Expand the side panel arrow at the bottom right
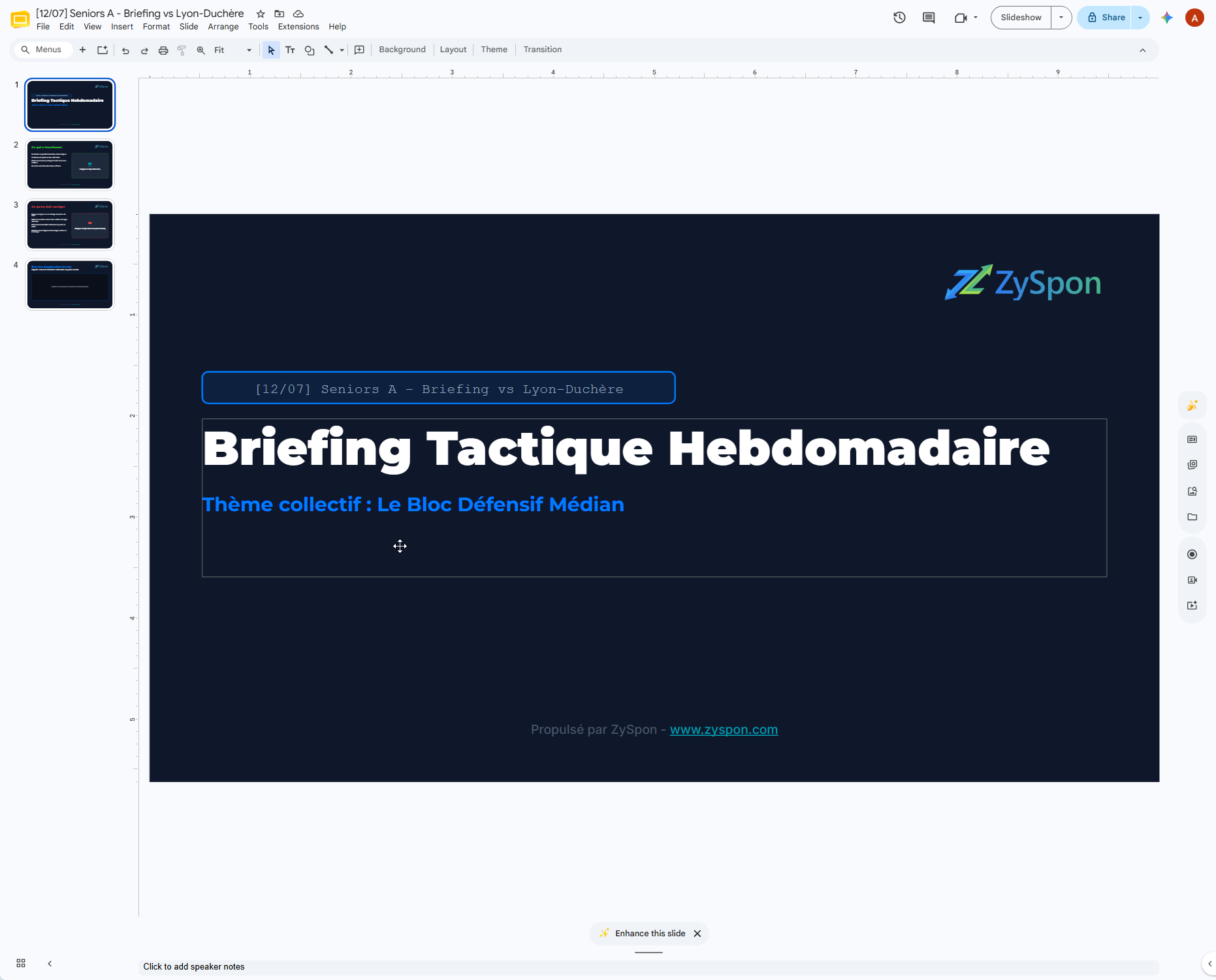The width and height of the screenshot is (1216, 980). [1209, 963]
